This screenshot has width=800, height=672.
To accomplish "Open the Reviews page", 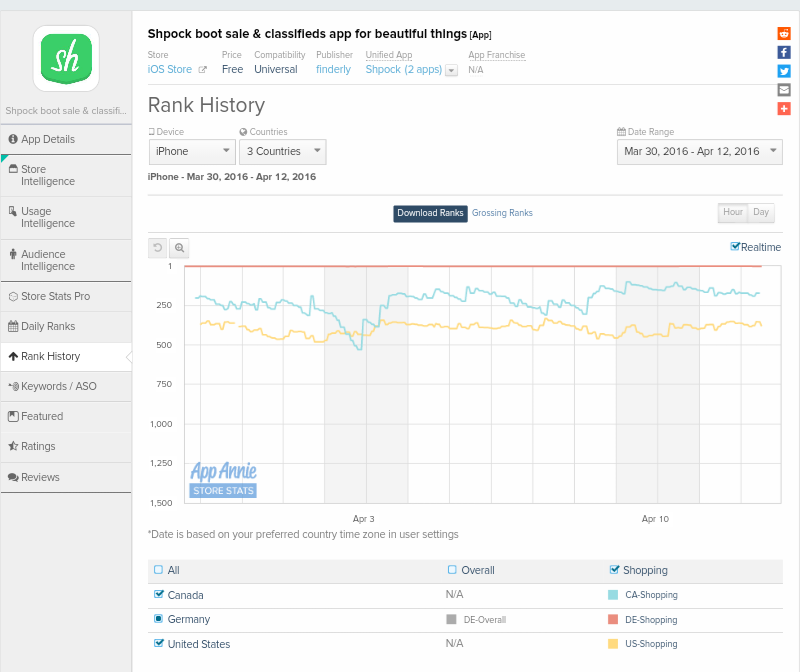I will (x=66, y=477).
